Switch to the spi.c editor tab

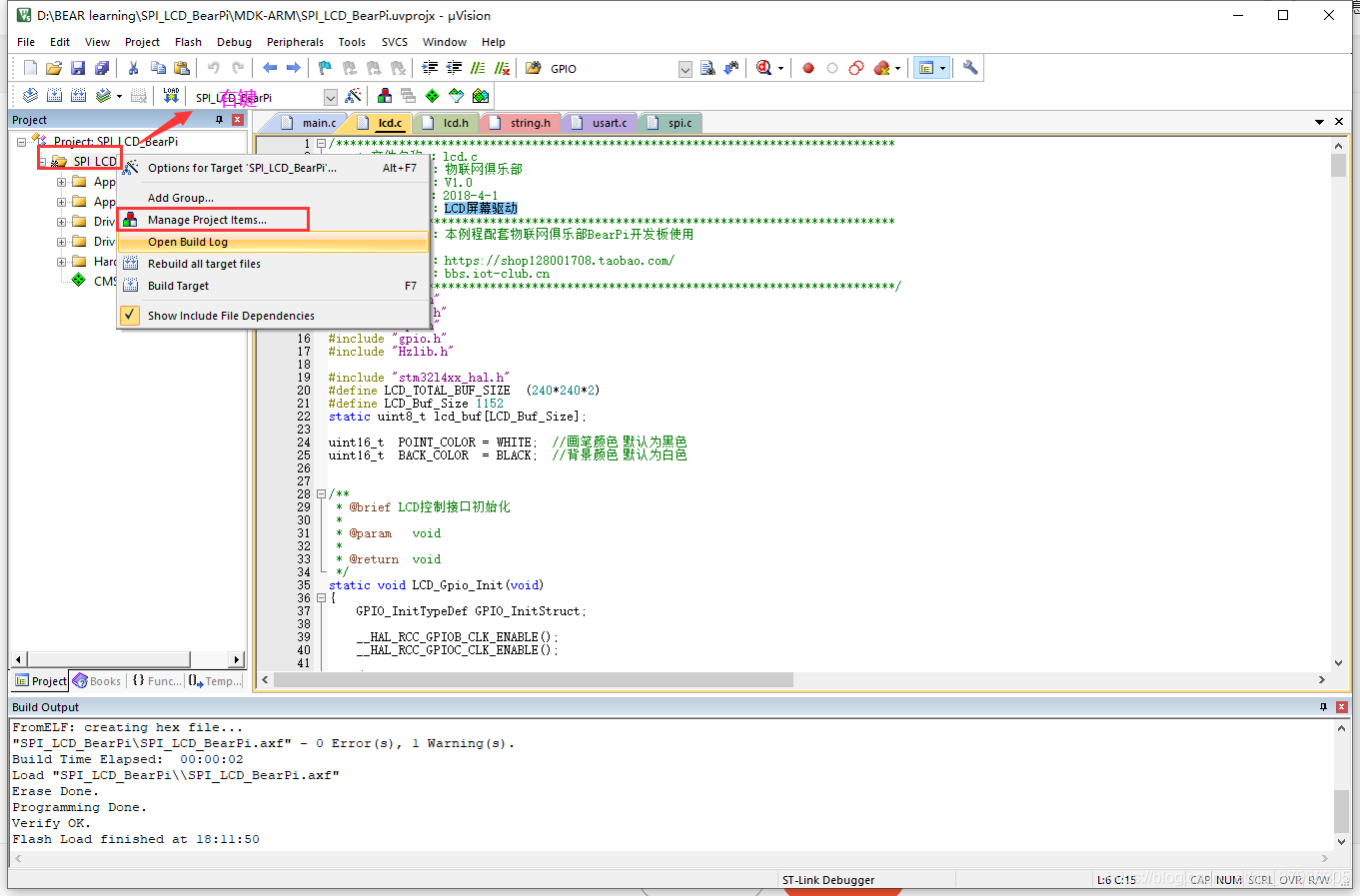coord(671,123)
